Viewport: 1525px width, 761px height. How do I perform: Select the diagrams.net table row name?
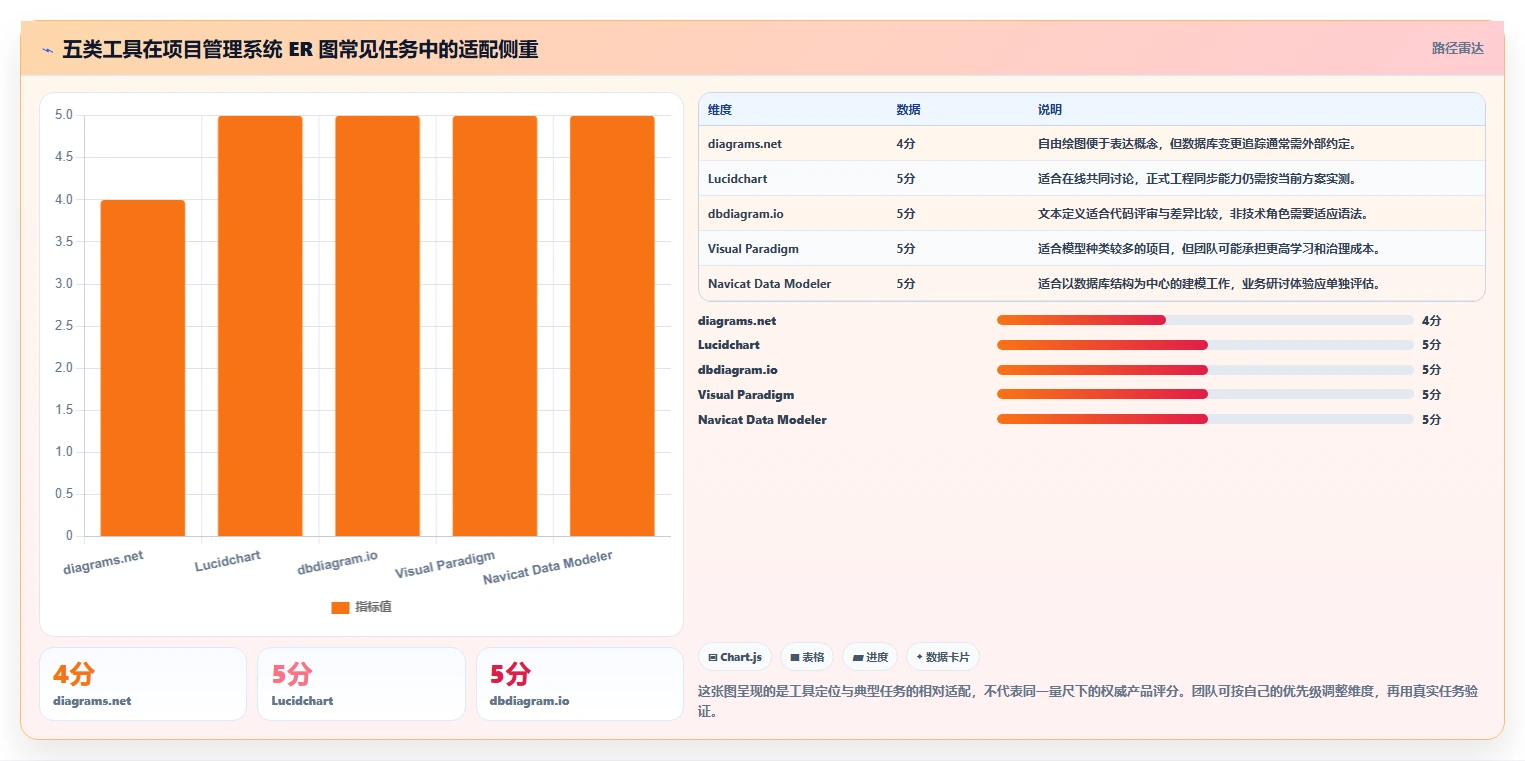[745, 144]
